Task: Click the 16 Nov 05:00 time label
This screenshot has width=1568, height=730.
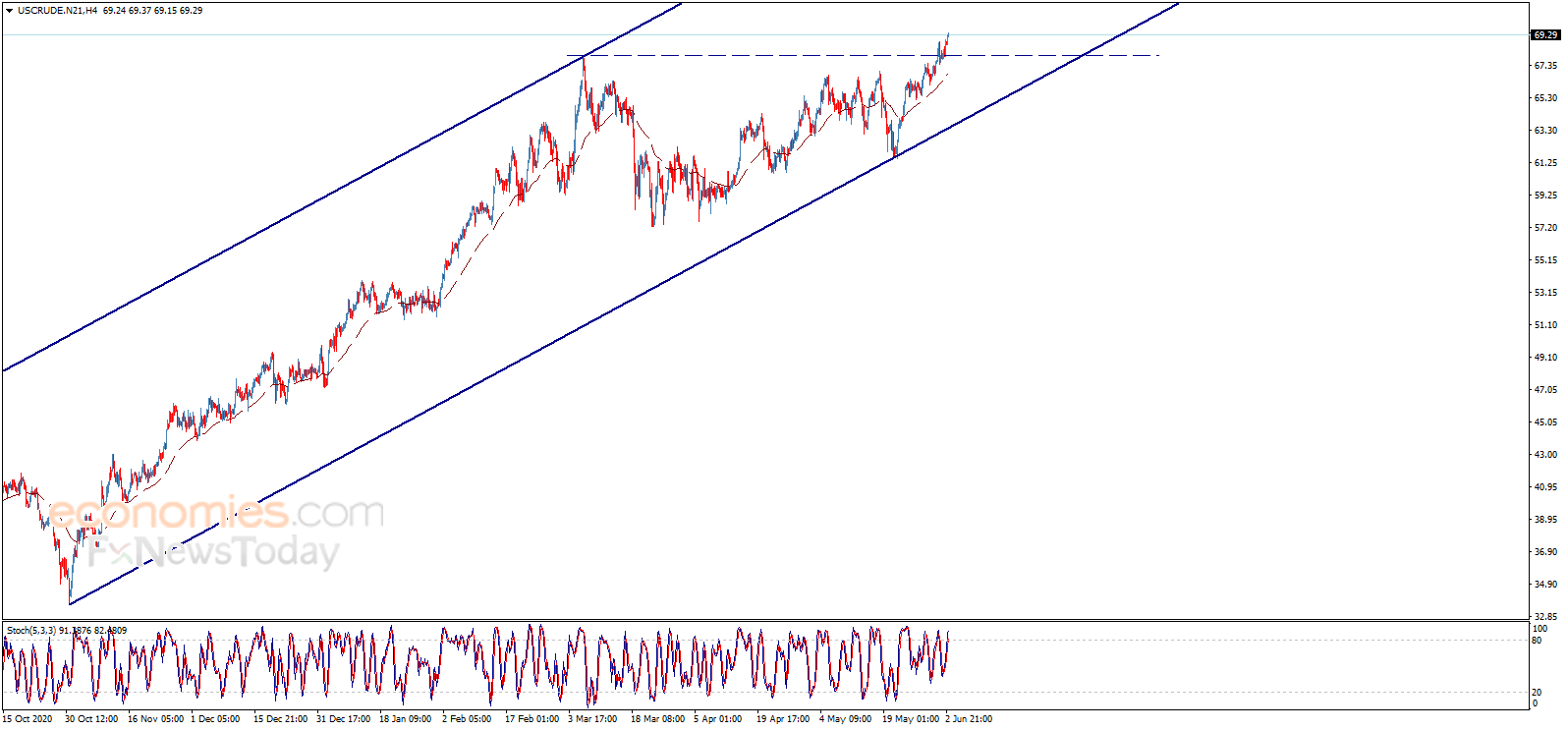Action: point(155,719)
